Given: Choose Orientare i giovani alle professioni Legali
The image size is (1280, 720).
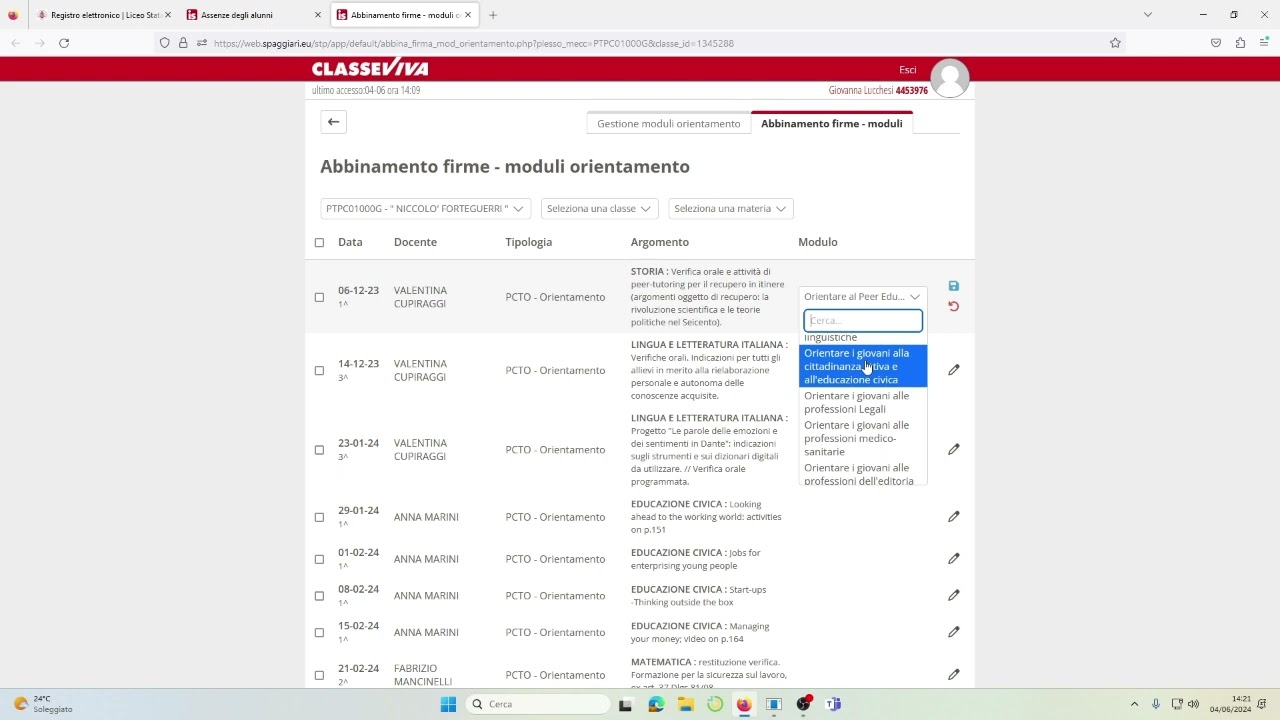Looking at the screenshot, I should (x=862, y=402).
